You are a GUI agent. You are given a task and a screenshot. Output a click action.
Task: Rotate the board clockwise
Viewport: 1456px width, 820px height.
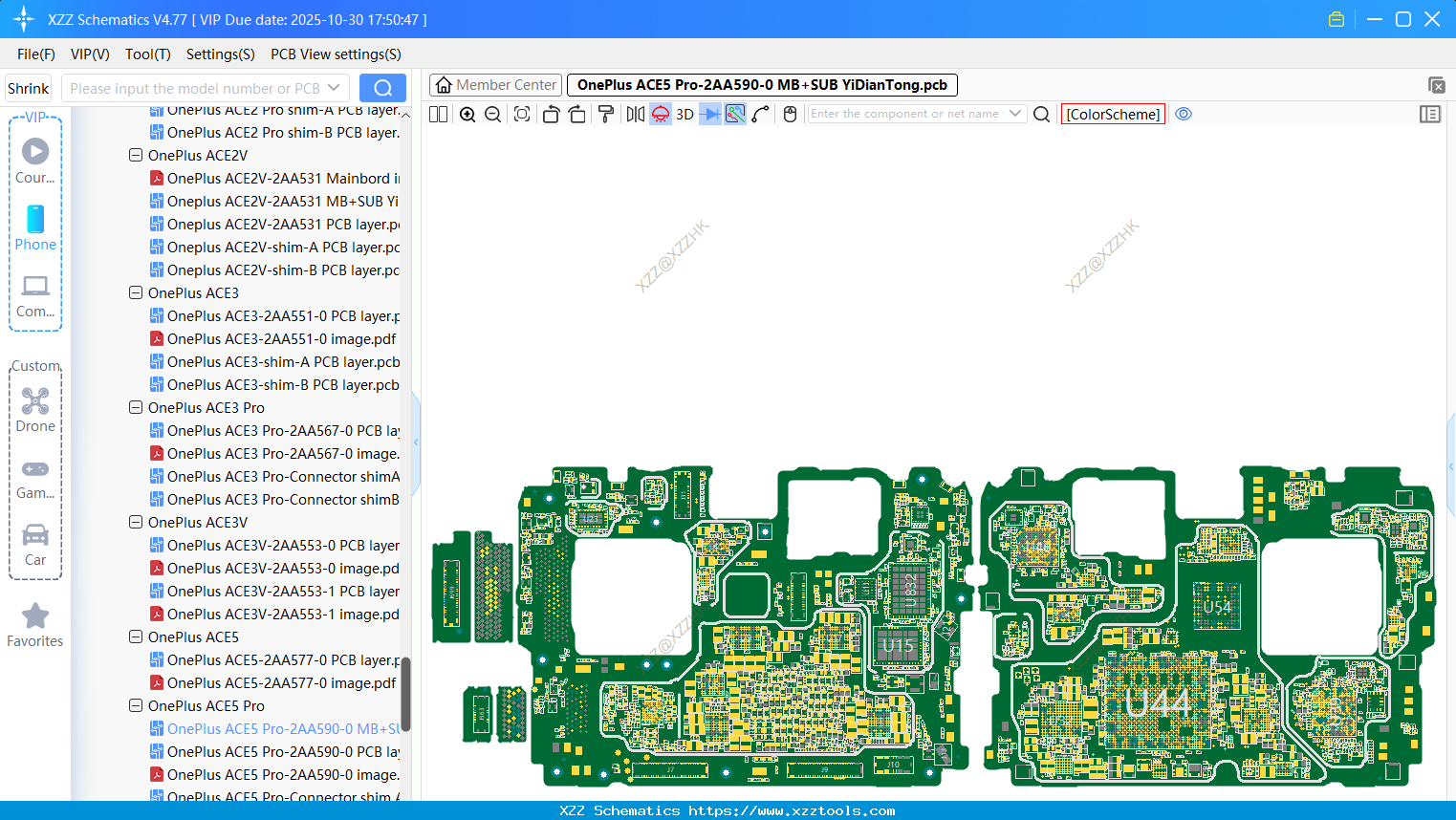pyautogui.click(x=577, y=115)
